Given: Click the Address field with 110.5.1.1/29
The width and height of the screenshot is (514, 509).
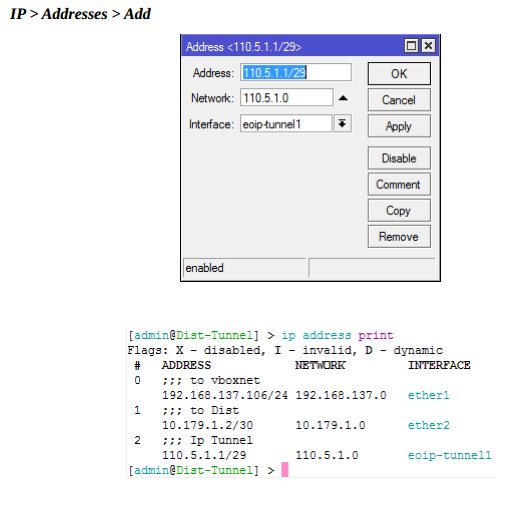Looking at the screenshot, I should point(296,72).
